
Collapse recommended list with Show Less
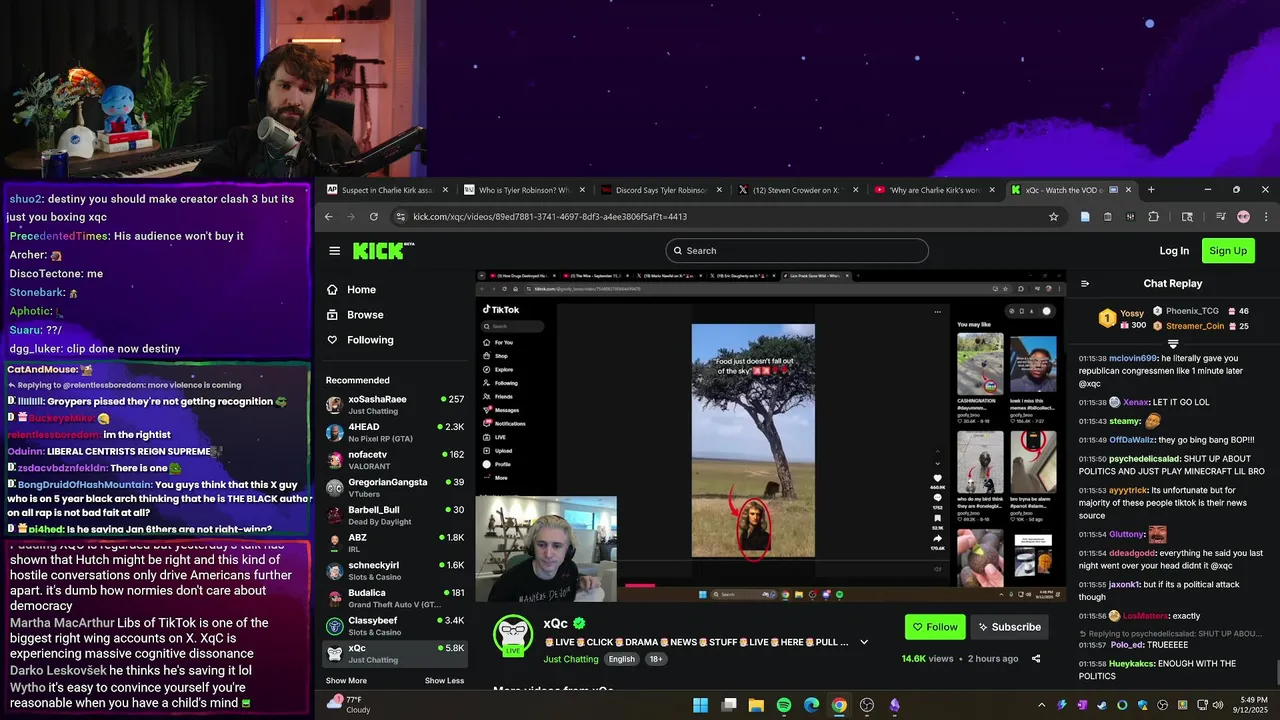(444, 681)
